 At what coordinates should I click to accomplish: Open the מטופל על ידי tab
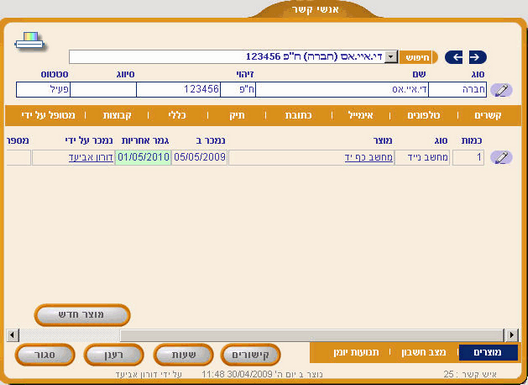(x=48, y=116)
